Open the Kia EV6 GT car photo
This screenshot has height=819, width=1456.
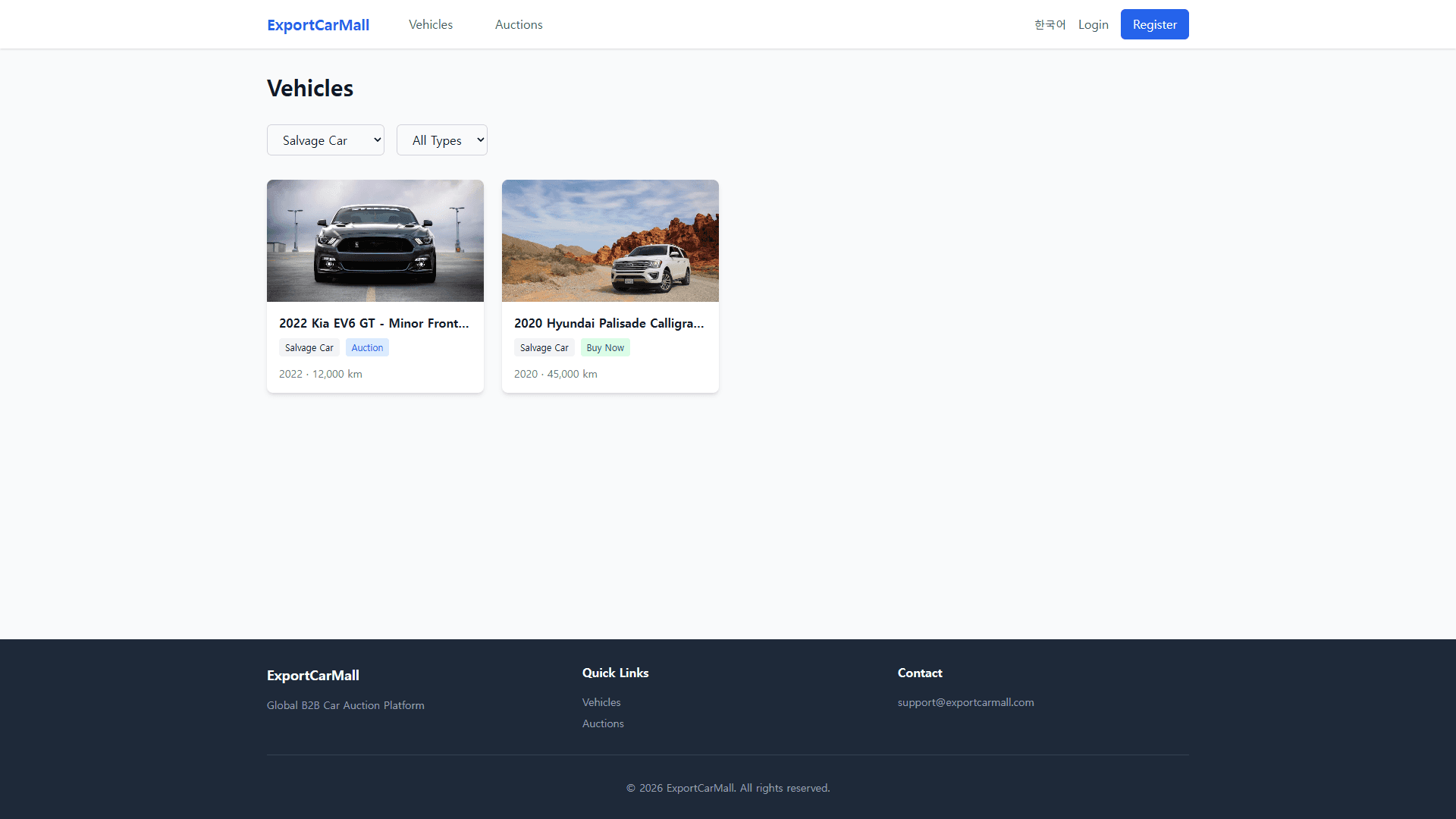[x=375, y=240]
